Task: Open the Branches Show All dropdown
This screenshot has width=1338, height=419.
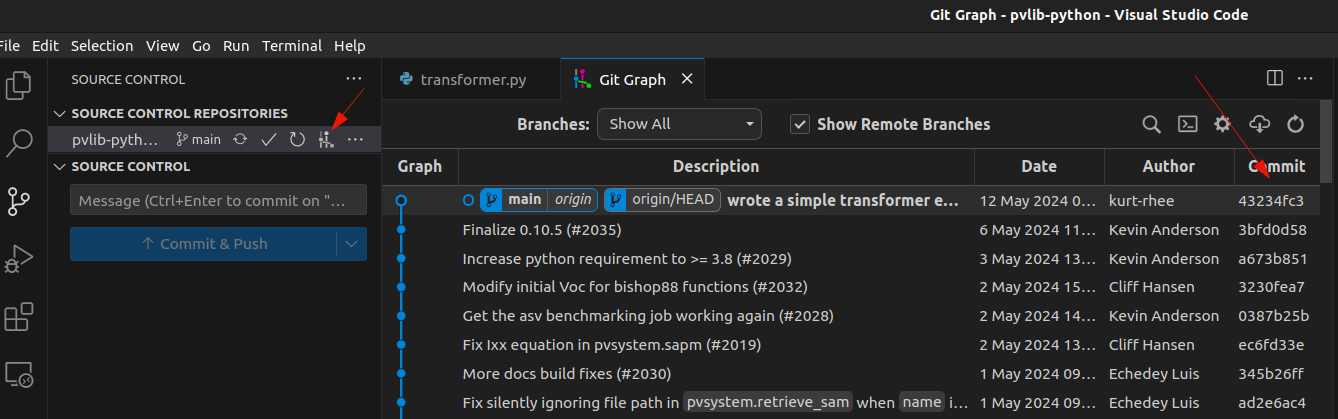Action: (679, 124)
